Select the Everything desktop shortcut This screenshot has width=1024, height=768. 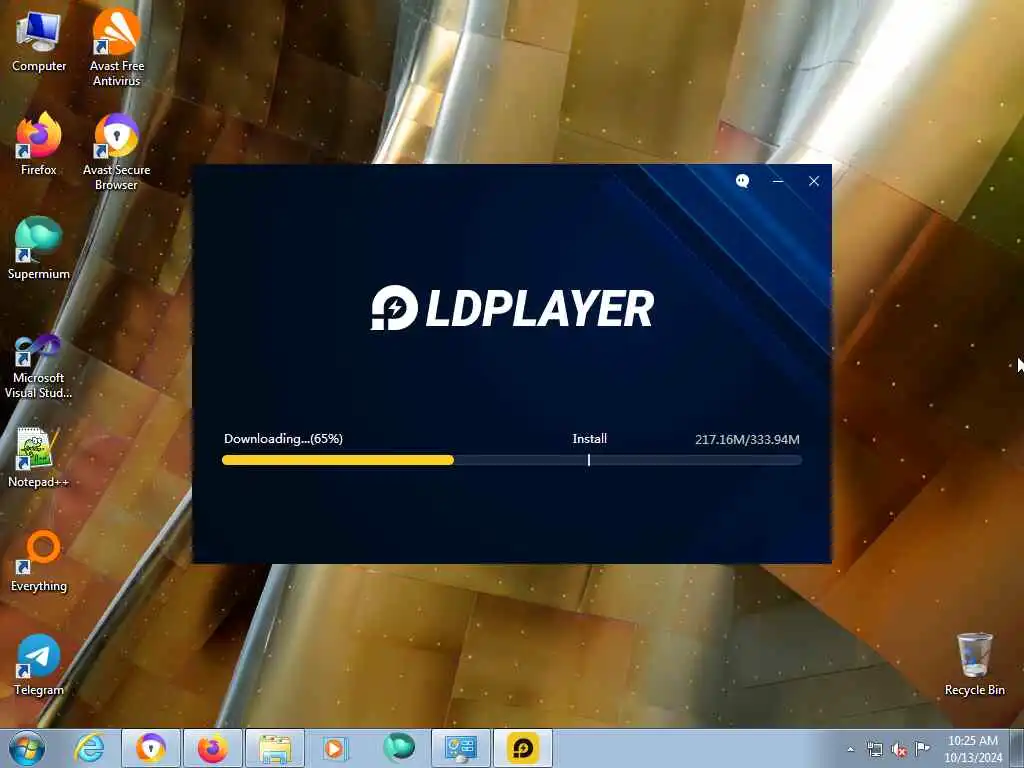click(39, 561)
